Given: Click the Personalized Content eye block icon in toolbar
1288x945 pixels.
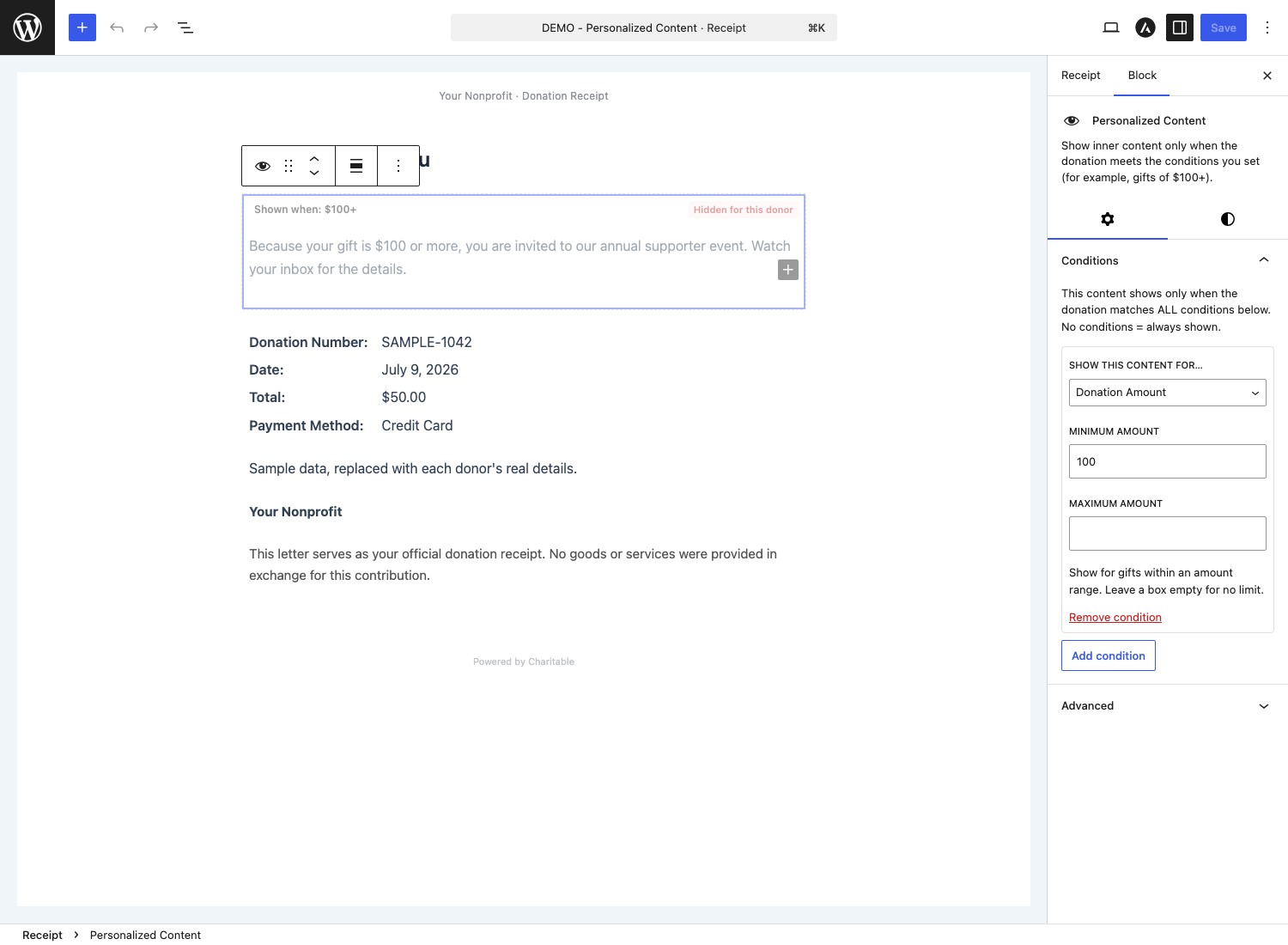Looking at the screenshot, I should tap(263, 166).
